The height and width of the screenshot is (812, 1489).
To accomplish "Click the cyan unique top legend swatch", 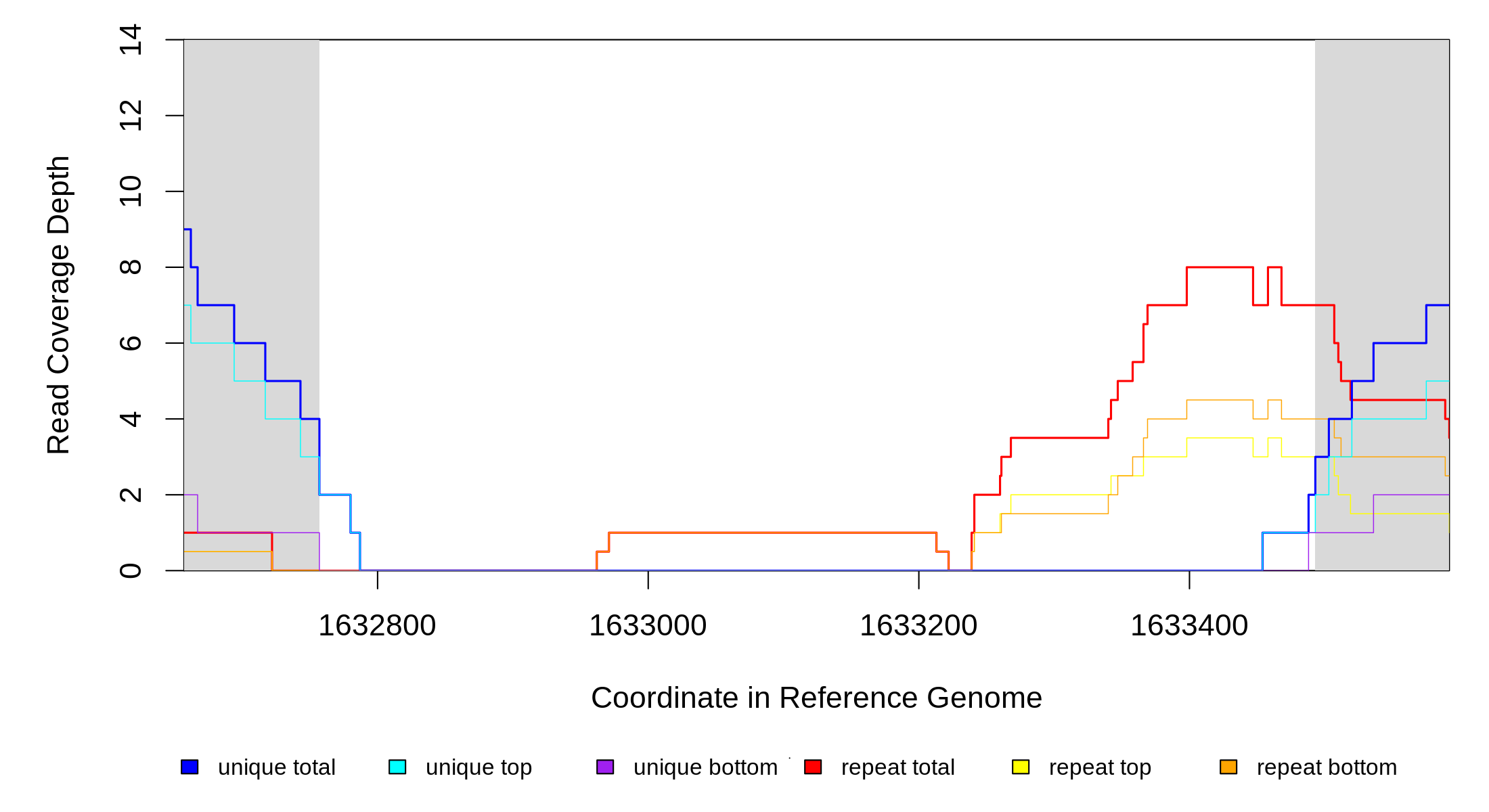I will [397, 767].
